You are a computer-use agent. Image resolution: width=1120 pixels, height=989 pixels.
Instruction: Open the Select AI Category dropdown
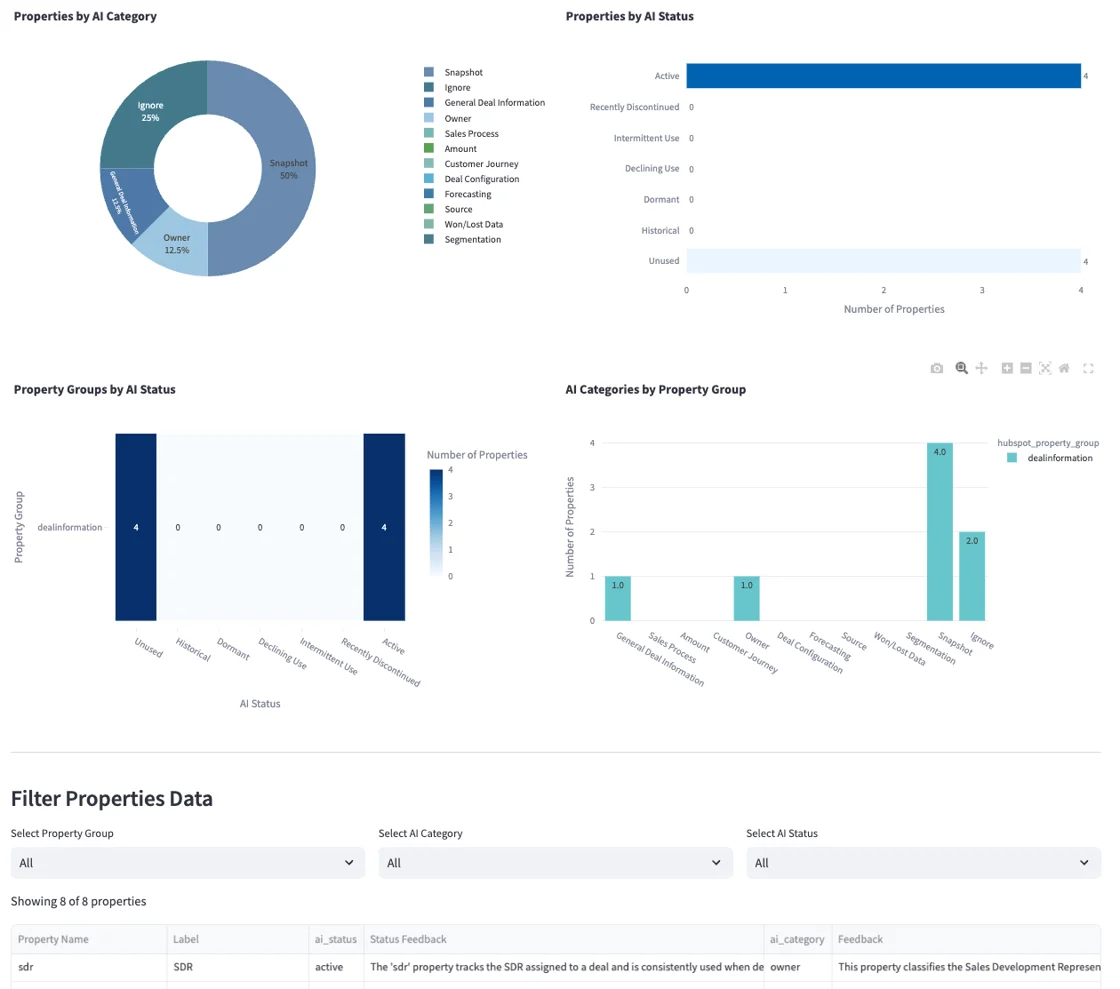pos(555,862)
